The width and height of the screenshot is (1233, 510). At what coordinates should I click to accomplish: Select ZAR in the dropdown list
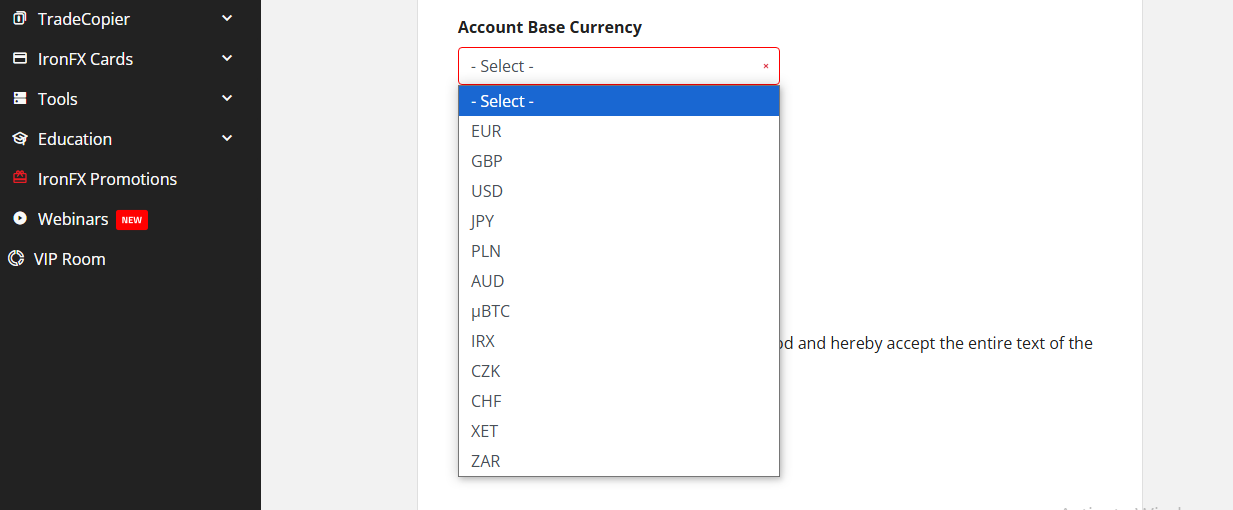[x=486, y=461]
